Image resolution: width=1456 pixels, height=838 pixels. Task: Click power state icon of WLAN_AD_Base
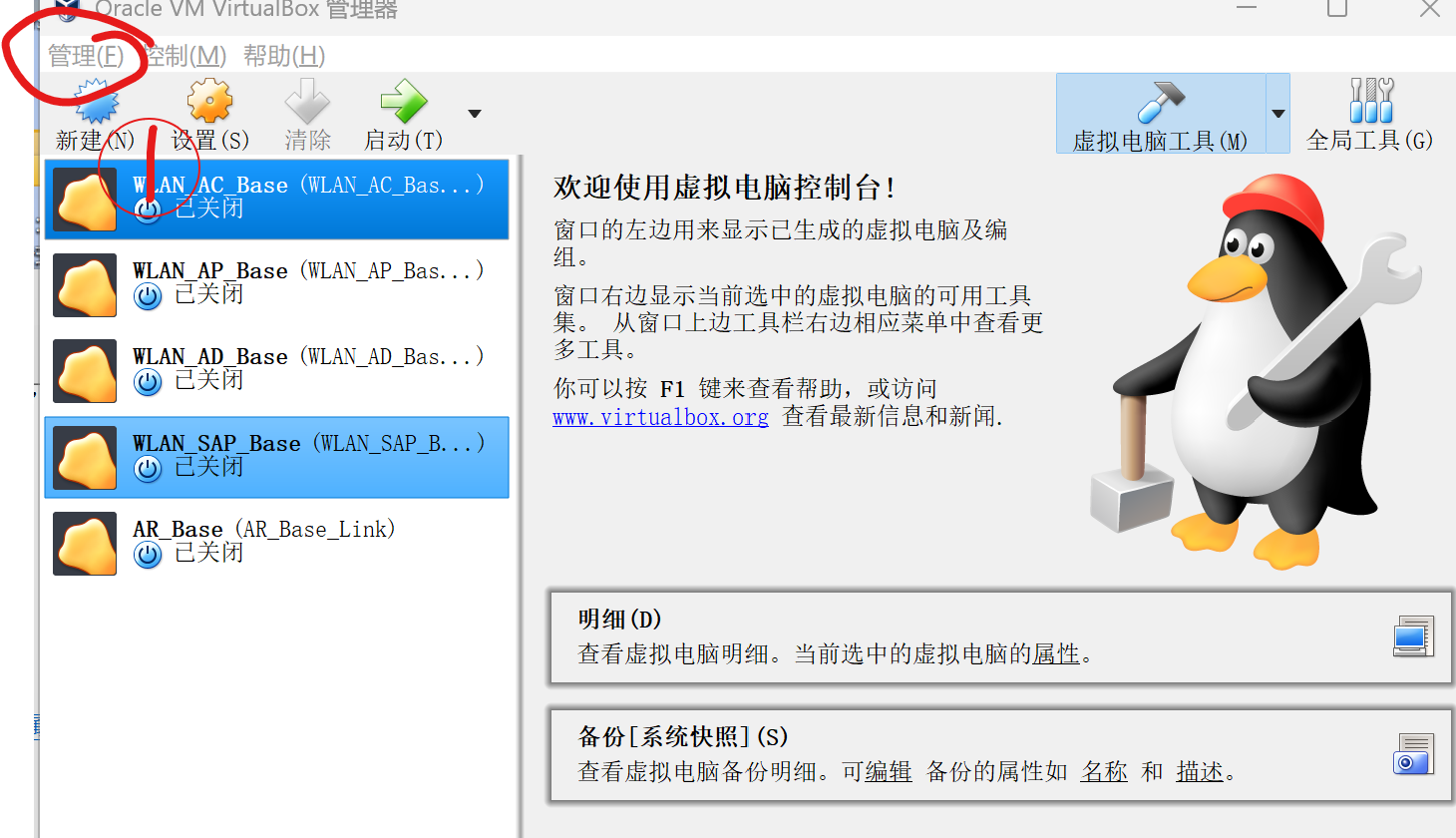coord(148,382)
